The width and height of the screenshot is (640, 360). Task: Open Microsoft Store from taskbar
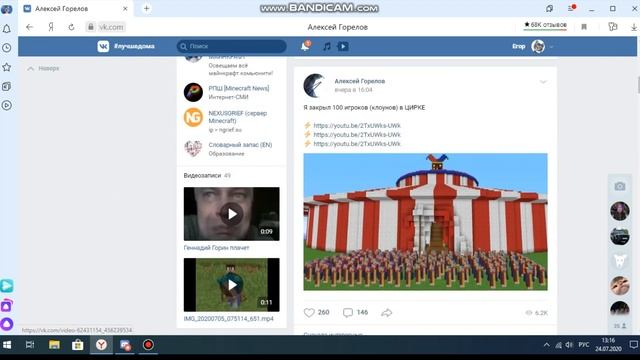click(x=78, y=345)
